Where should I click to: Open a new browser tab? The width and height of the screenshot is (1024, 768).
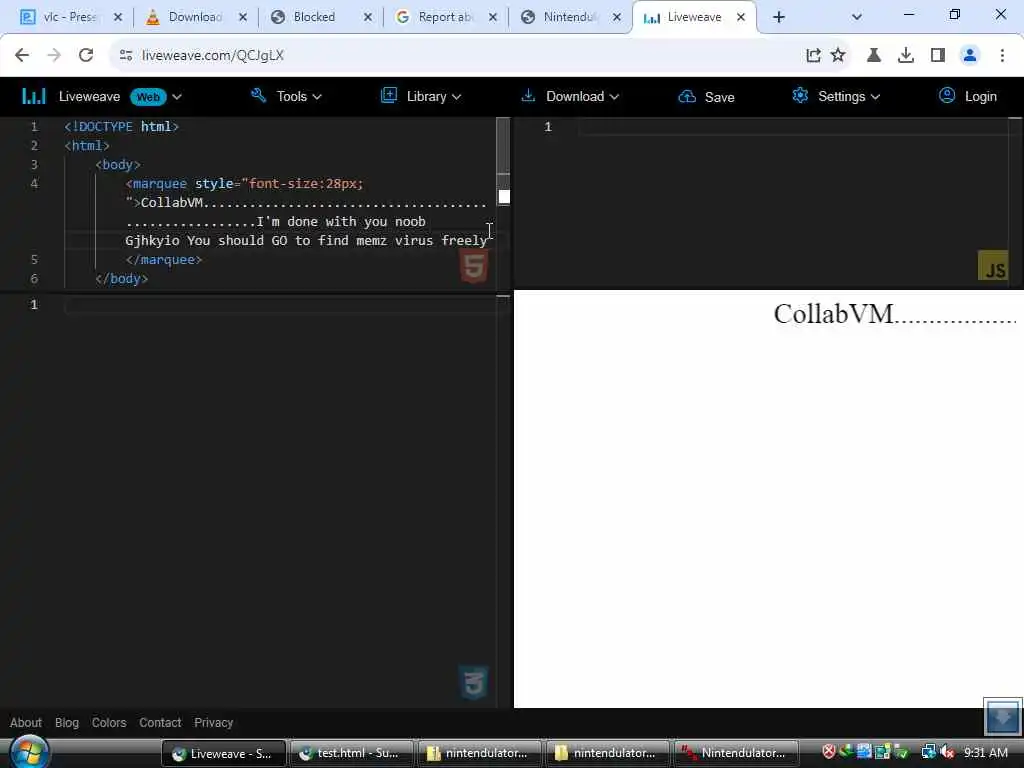[778, 17]
